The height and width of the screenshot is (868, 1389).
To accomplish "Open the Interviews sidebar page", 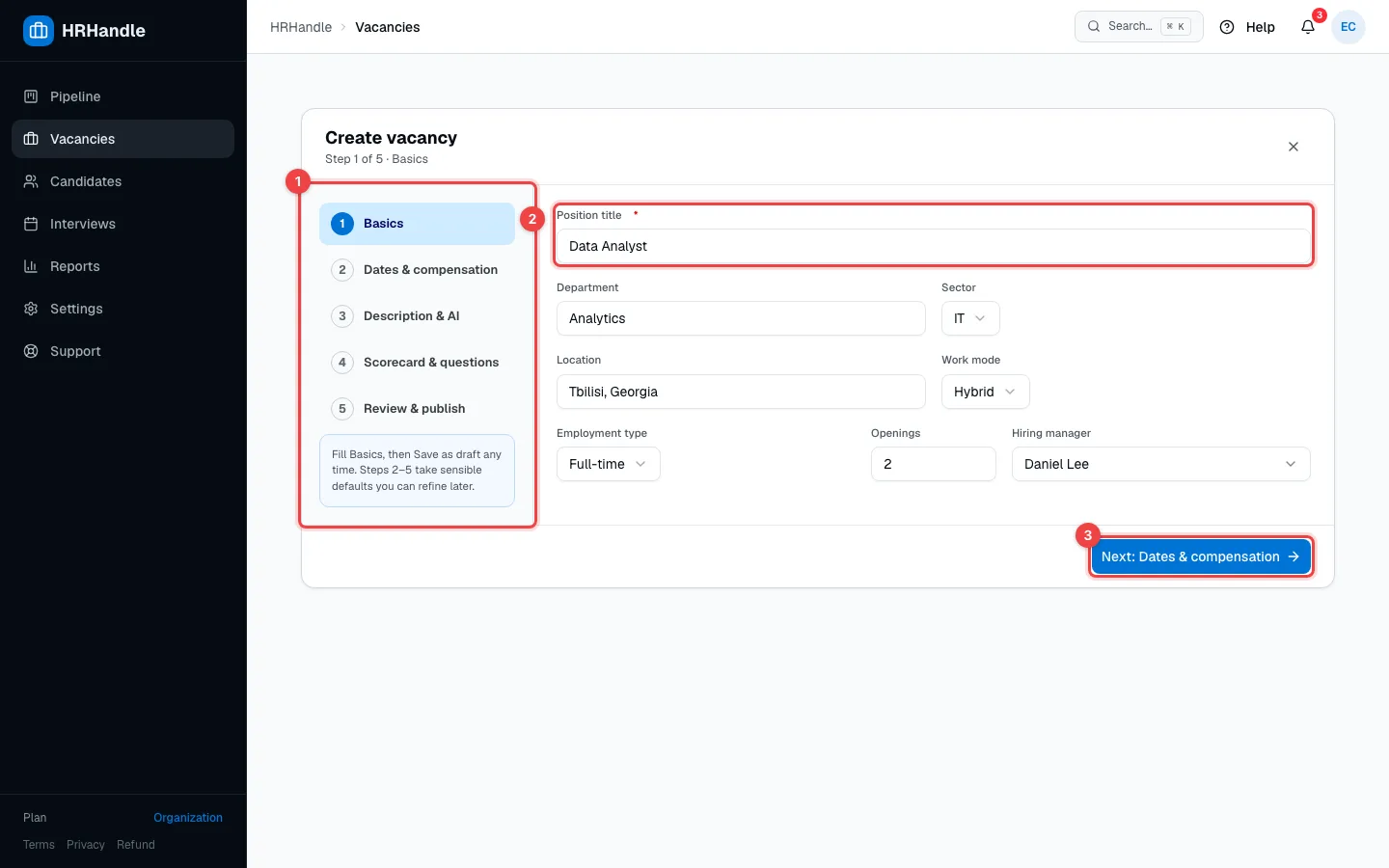I will click(x=123, y=224).
